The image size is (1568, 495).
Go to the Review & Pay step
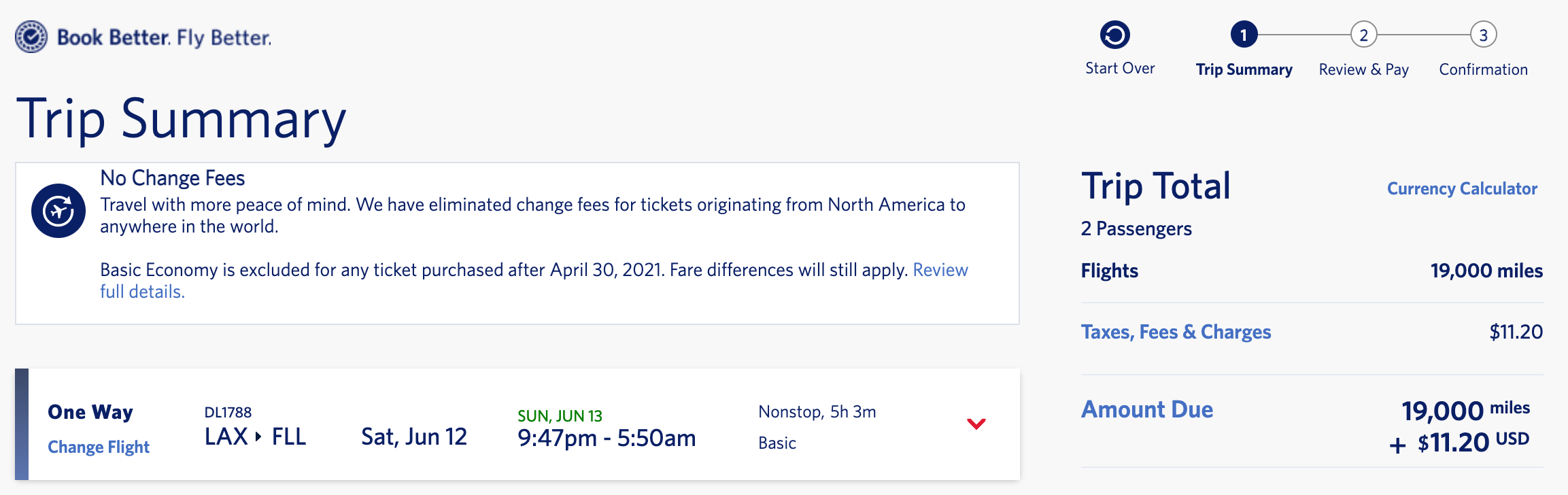(1363, 69)
